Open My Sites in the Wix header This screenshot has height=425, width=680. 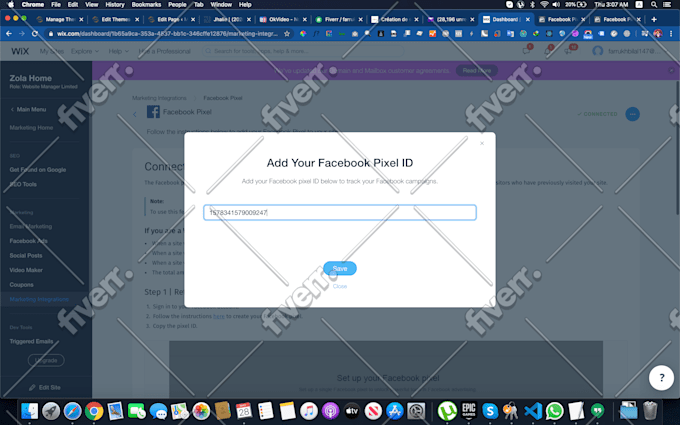52,51
